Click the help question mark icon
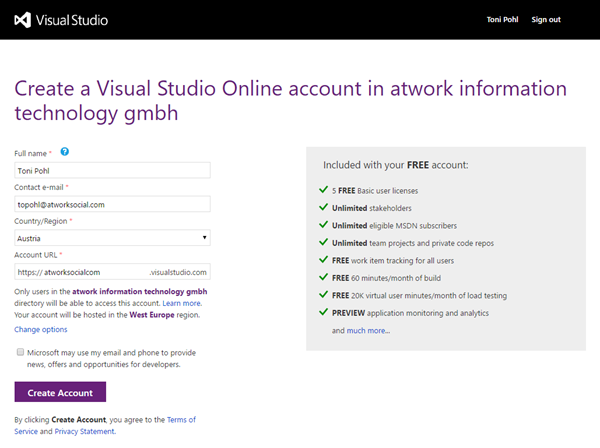Screen dimensions: 600x448 tap(65, 152)
